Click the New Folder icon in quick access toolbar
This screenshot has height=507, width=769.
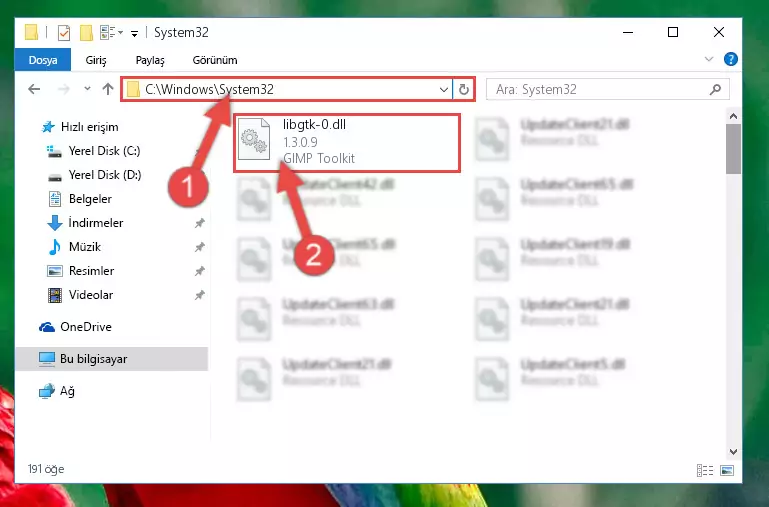click(86, 33)
